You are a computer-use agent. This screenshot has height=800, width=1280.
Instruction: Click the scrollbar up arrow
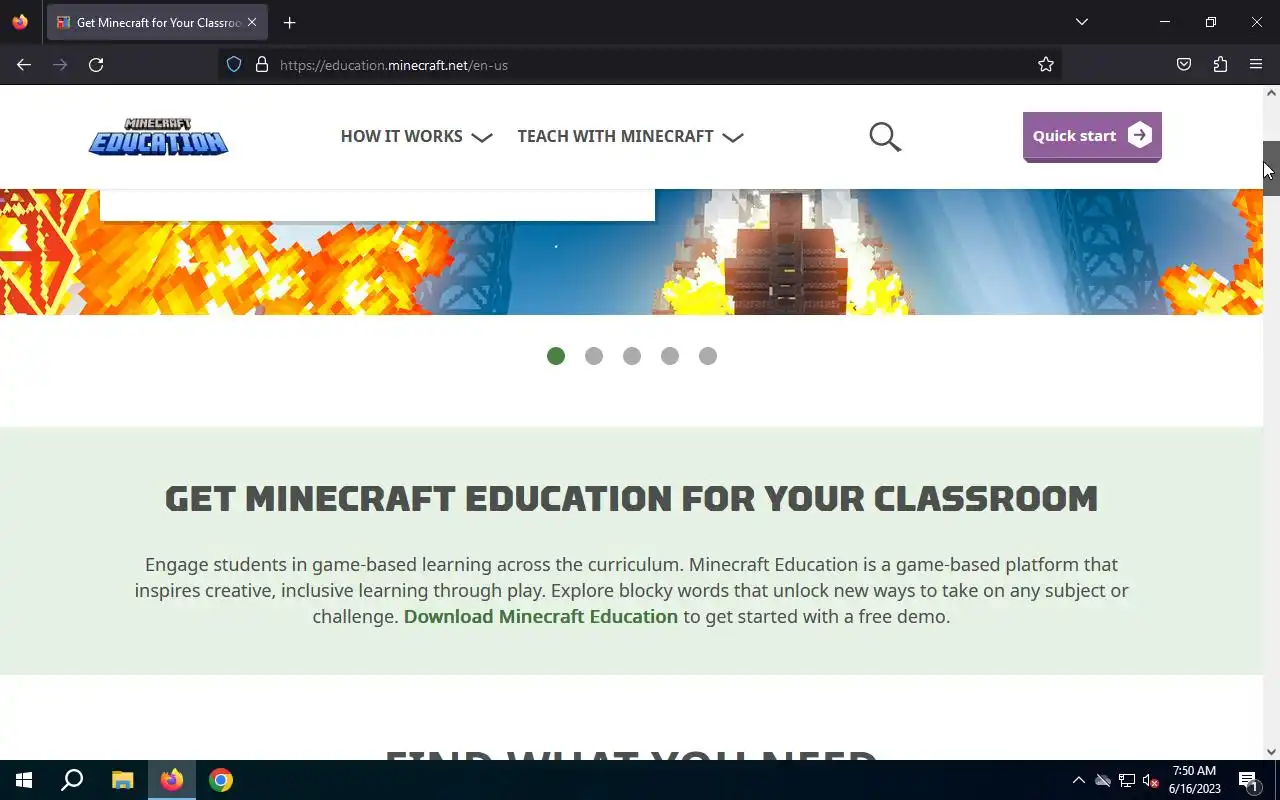pyautogui.click(x=1271, y=93)
